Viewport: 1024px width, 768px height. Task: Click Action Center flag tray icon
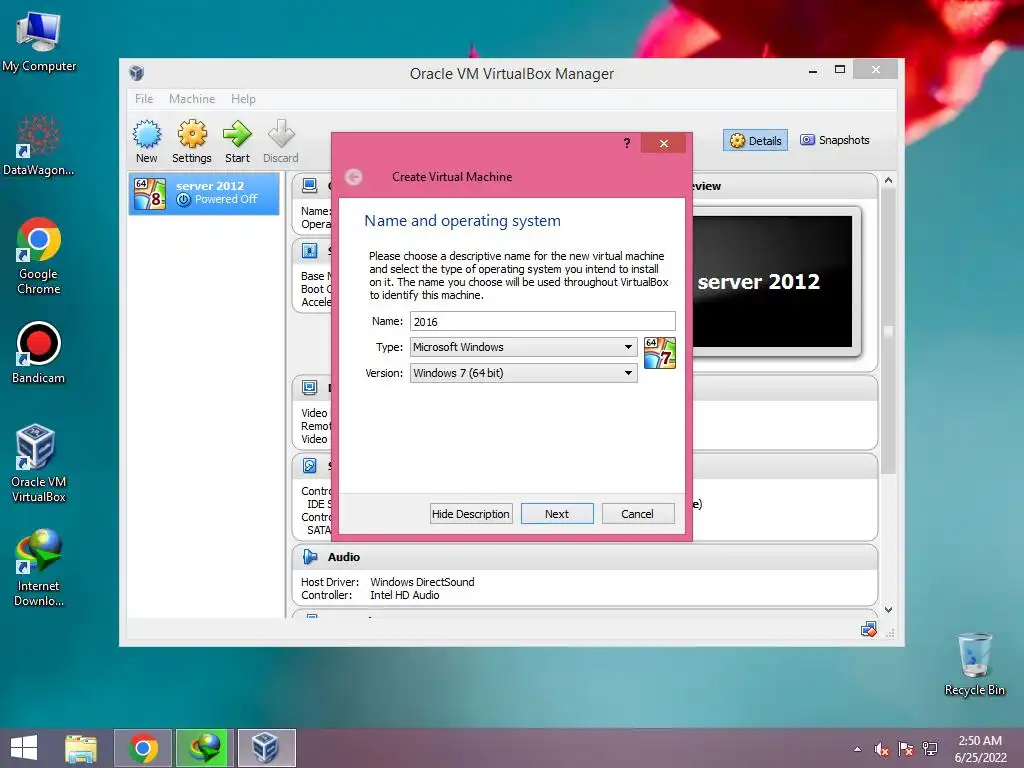(906, 749)
